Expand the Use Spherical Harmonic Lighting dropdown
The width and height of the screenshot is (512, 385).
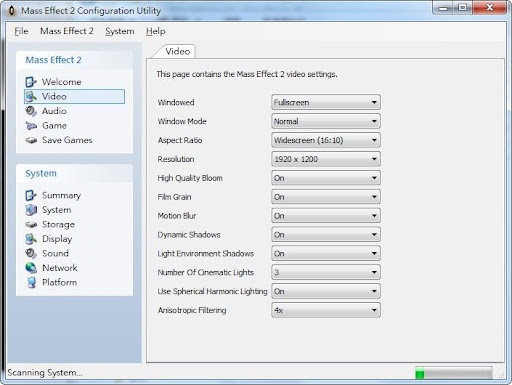pyautogui.click(x=326, y=291)
